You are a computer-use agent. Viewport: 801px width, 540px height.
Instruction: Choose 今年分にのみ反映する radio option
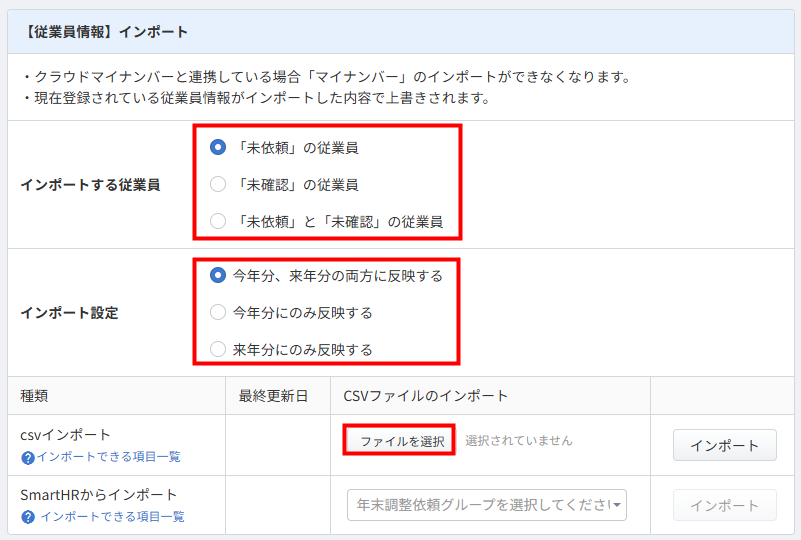tap(218, 312)
